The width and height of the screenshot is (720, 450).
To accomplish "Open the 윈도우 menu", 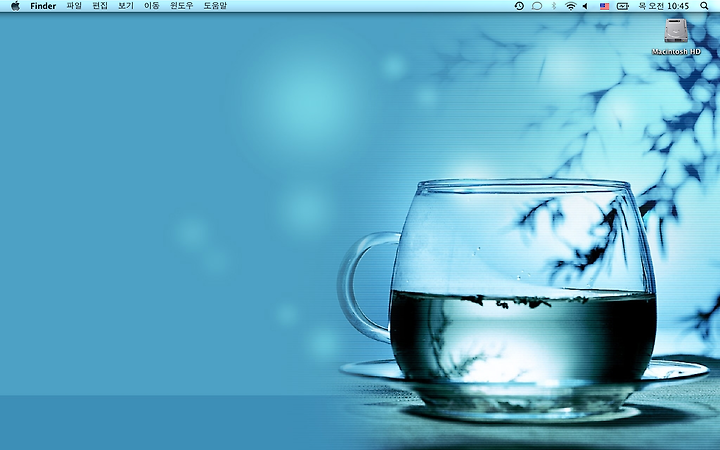I will click(181, 6).
